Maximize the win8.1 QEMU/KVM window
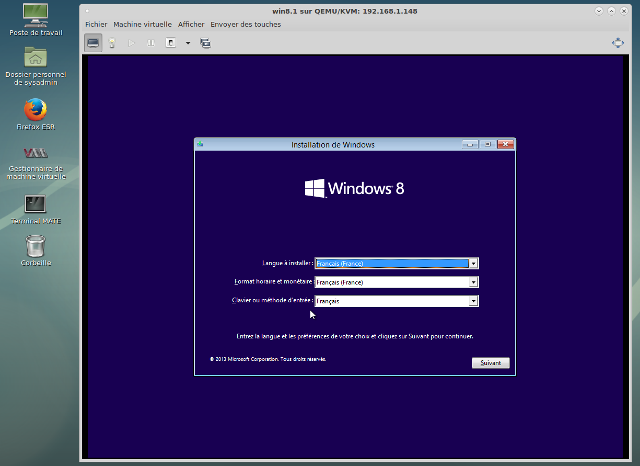Image resolution: width=640 pixels, height=466 pixels. point(611,11)
